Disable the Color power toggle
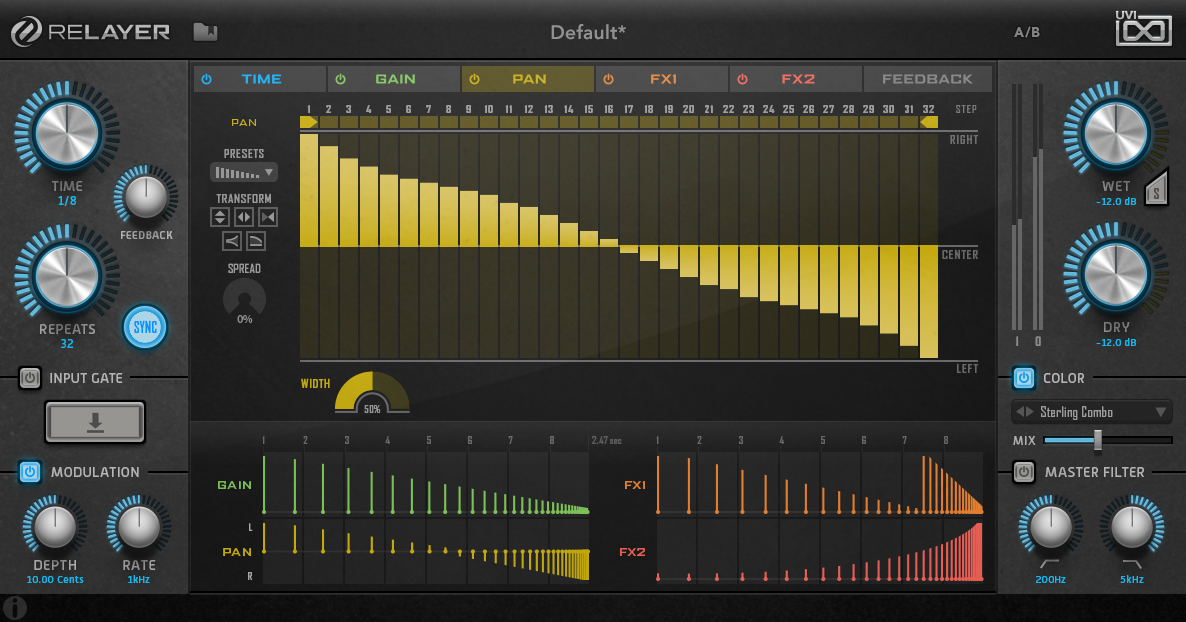This screenshot has height=622, width=1186. [1024, 378]
